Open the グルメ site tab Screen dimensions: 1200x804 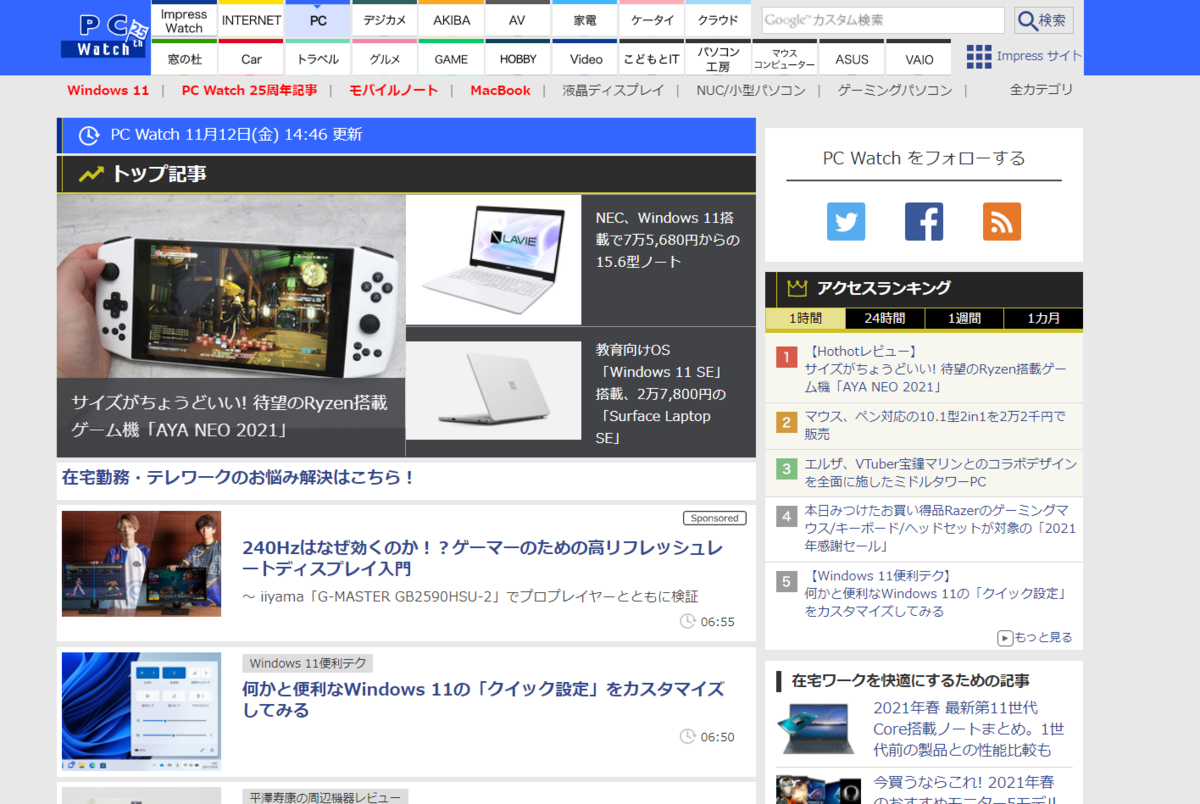[x=385, y=58]
